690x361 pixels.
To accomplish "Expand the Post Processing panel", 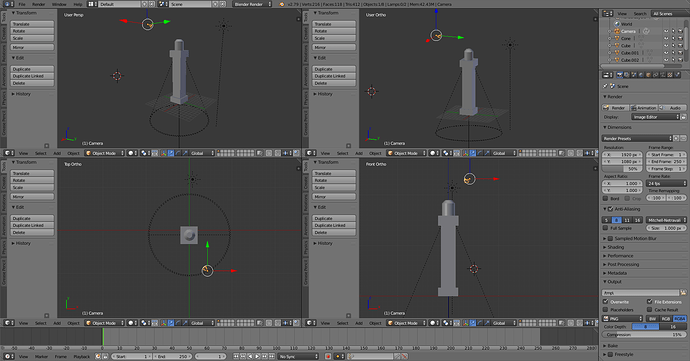I will click(x=623, y=265).
